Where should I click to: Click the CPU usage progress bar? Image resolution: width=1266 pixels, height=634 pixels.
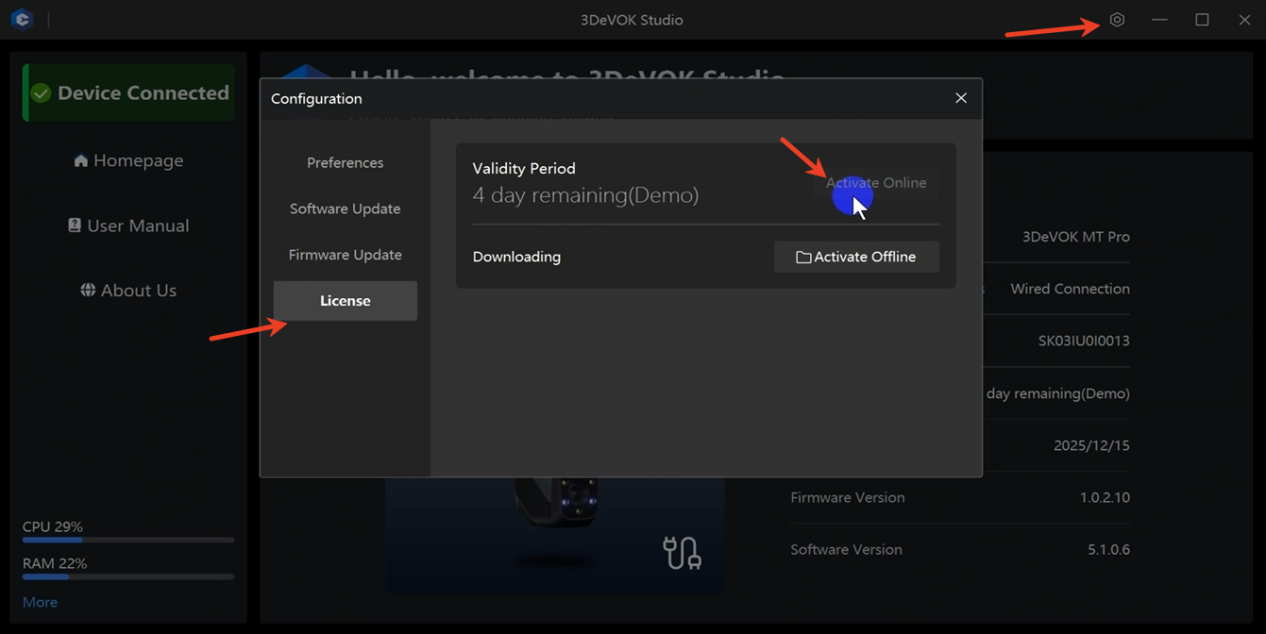pos(129,540)
